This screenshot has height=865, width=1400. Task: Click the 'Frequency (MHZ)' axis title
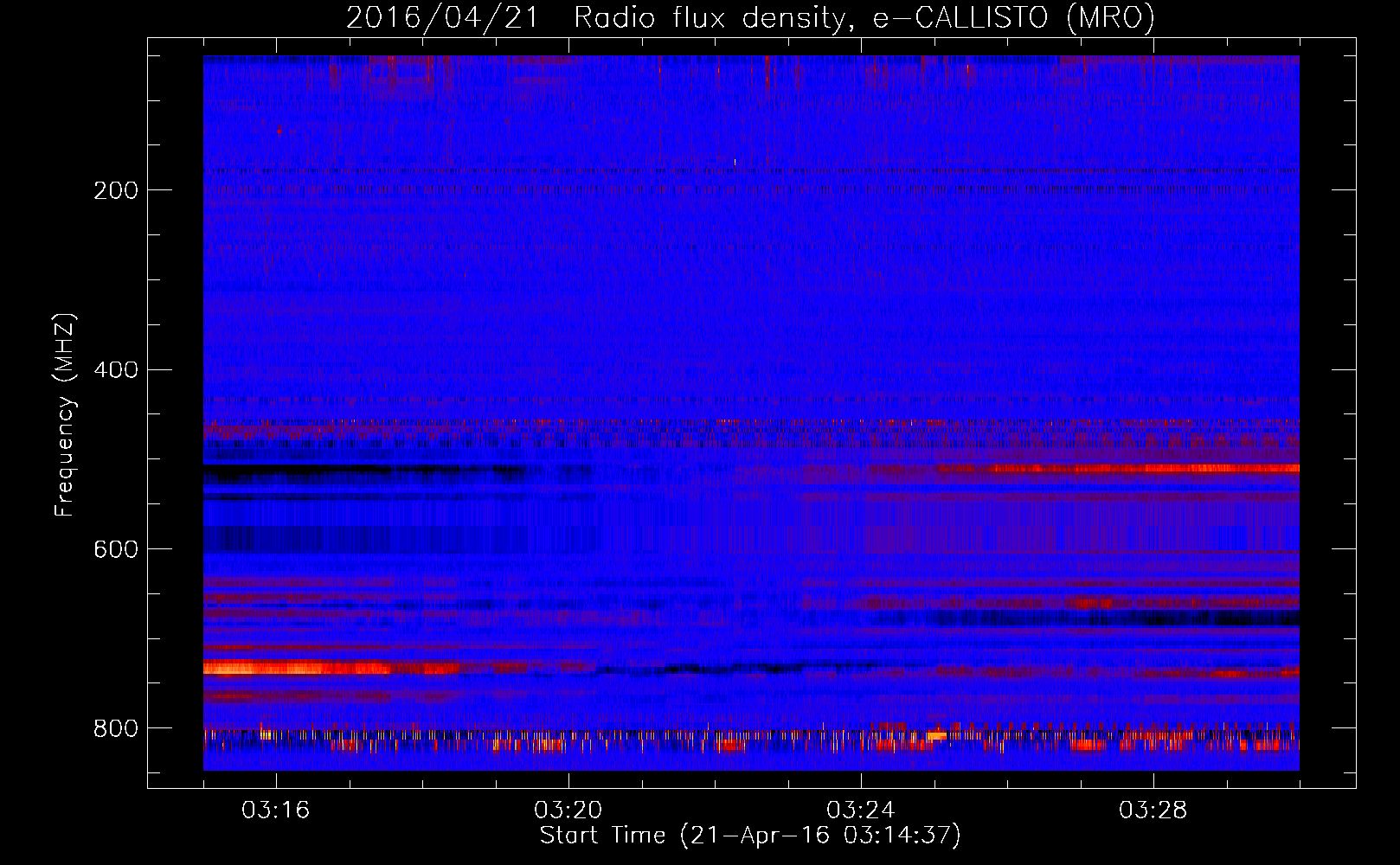(x=64, y=414)
